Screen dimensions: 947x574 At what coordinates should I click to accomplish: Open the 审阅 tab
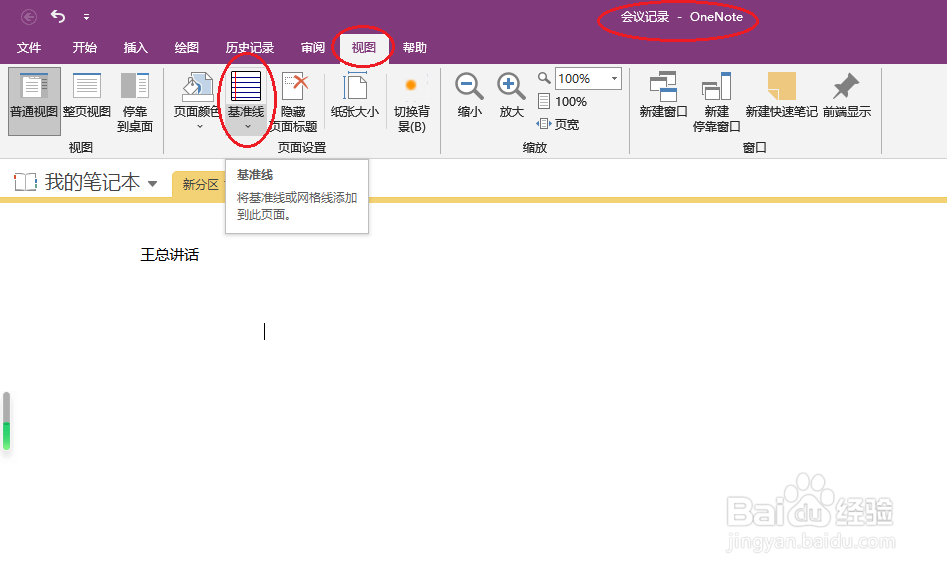[313, 48]
